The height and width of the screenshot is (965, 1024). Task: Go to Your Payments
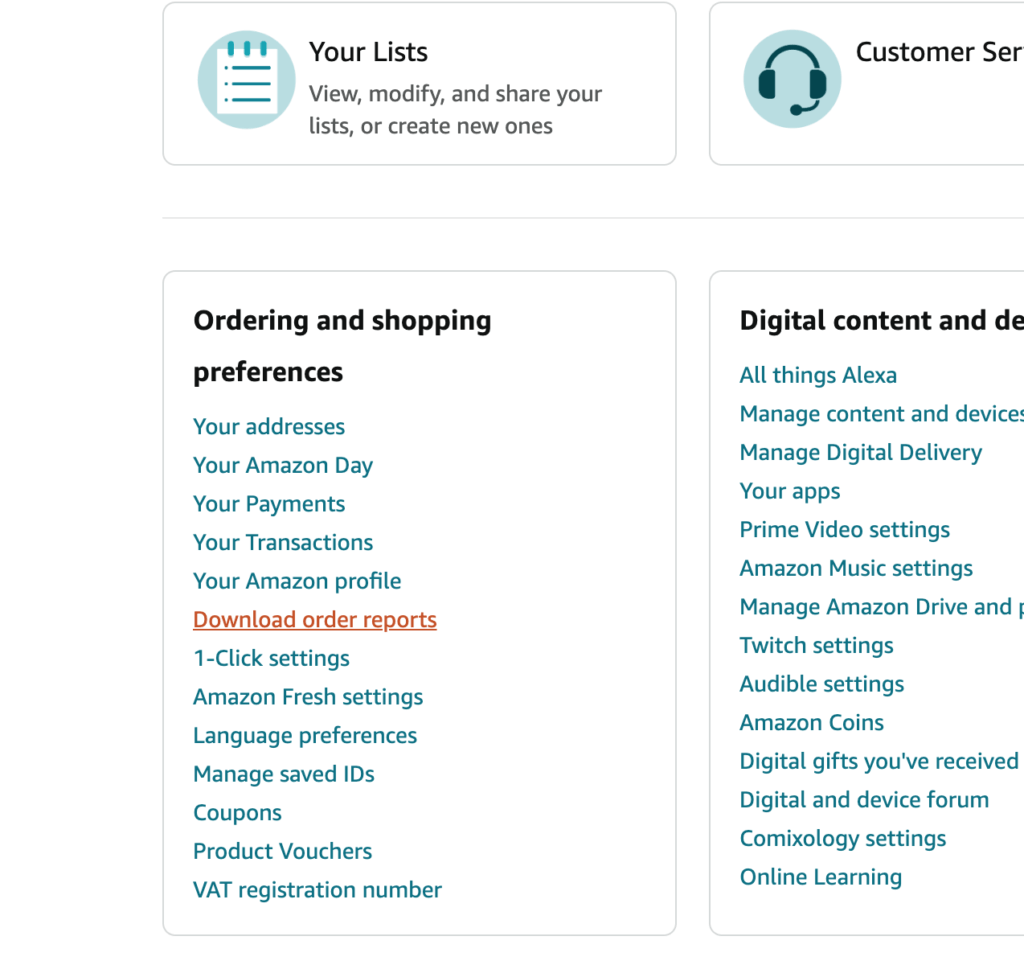click(x=269, y=504)
